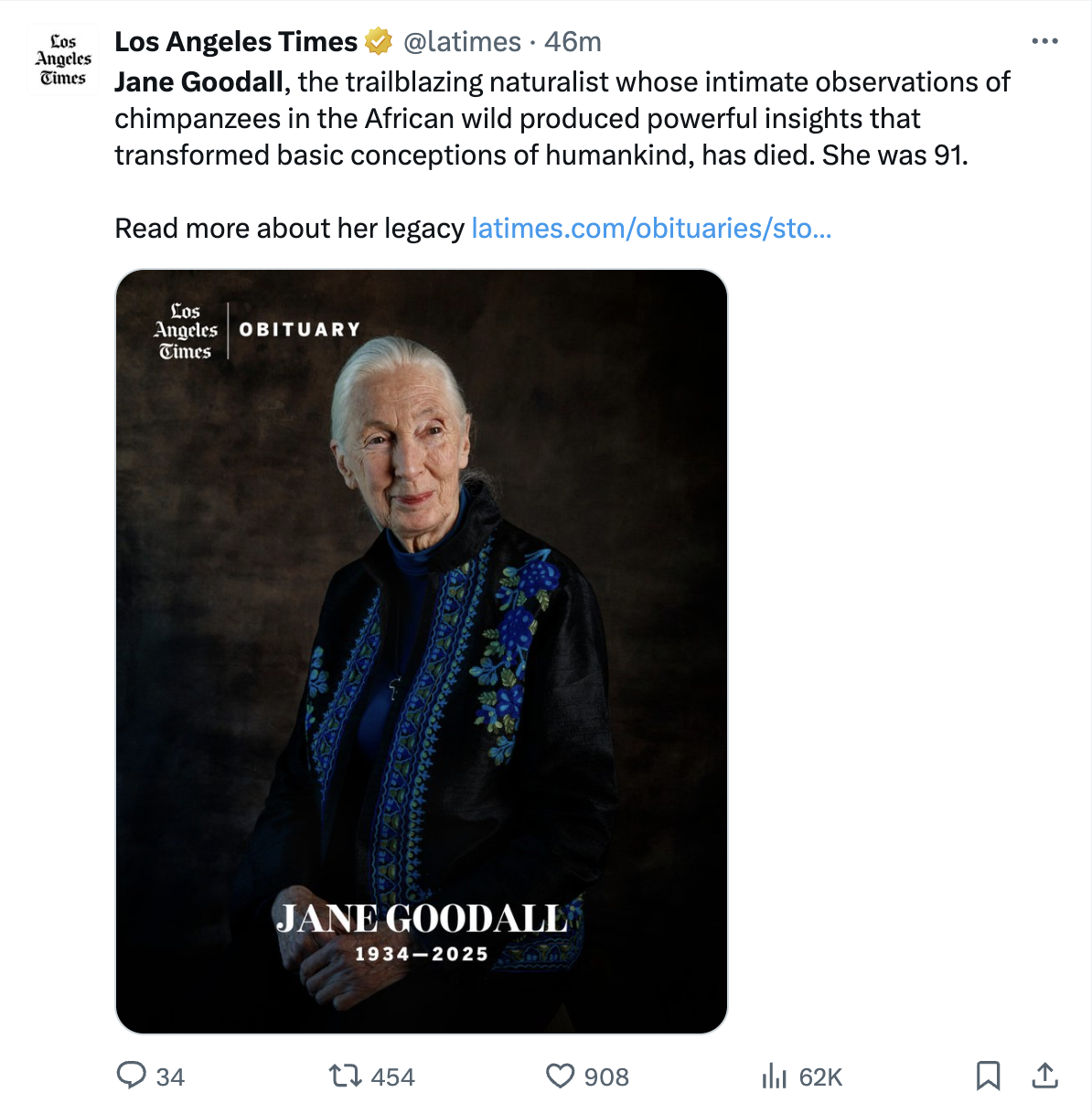This screenshot has height=1114, width=1092.
Task: Repost this tweet using the arrows icon
Action: click(x=345, y=1075)
